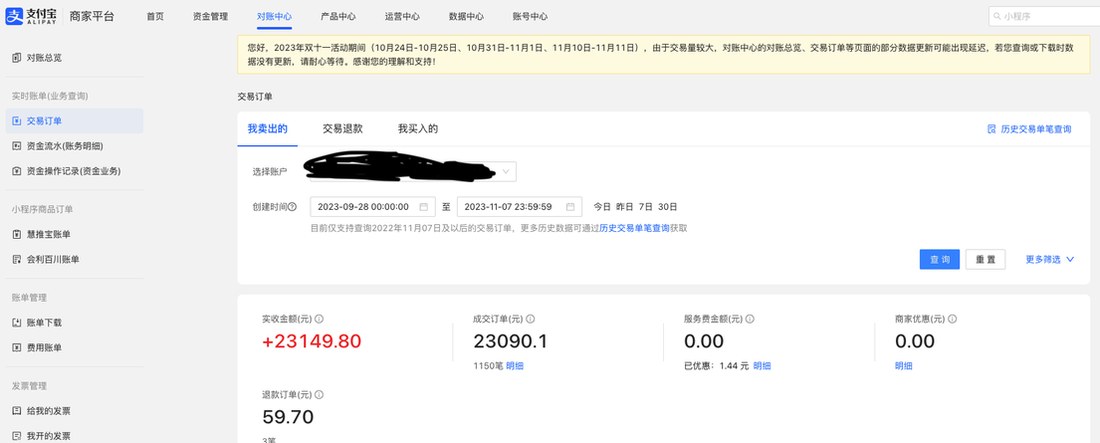The height and width of the screenshot is (443, 1100).
Task: Select 今日 quick date range
Action: pos(602,207)
